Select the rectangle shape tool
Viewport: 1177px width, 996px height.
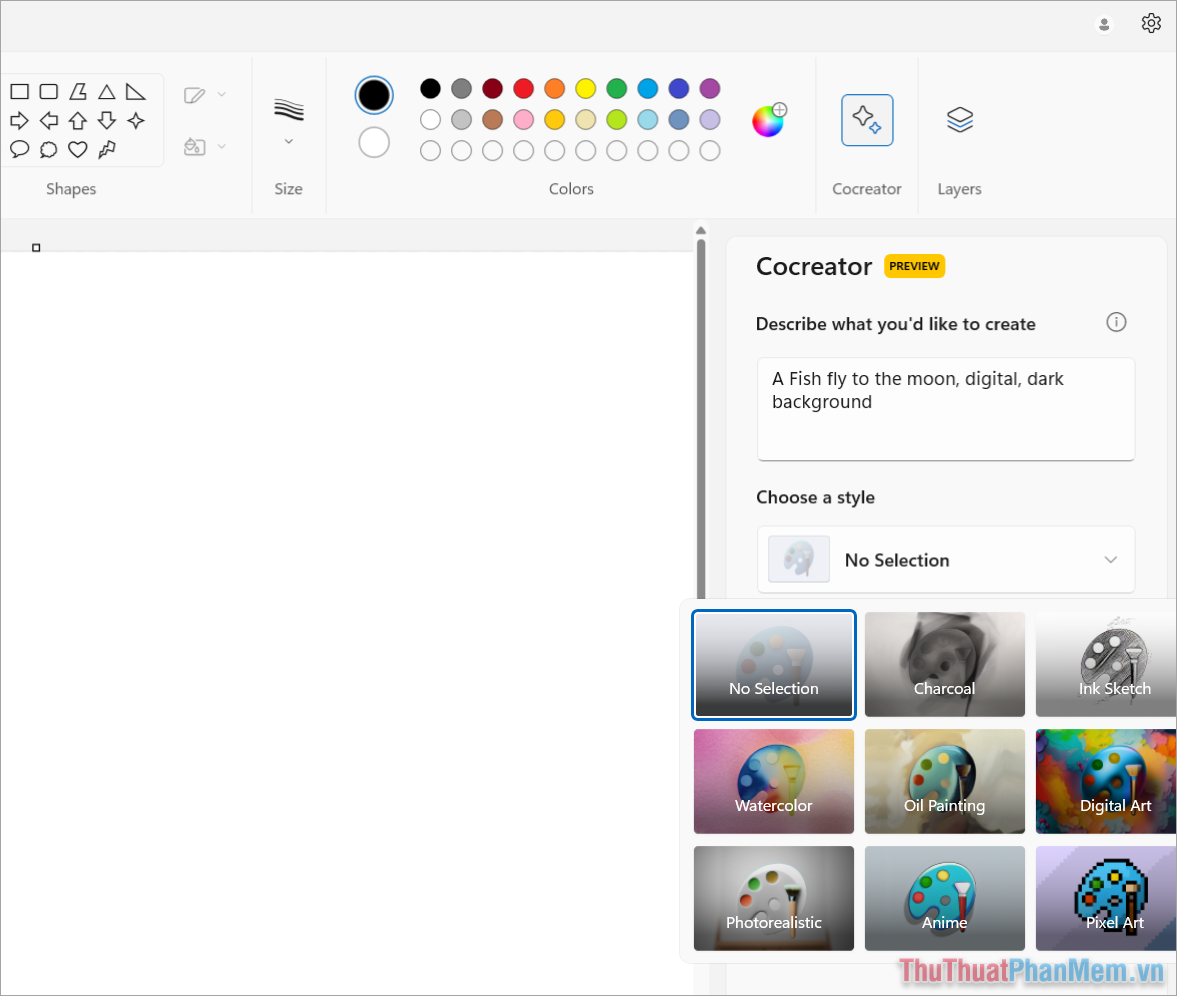[x=19, y=91]
